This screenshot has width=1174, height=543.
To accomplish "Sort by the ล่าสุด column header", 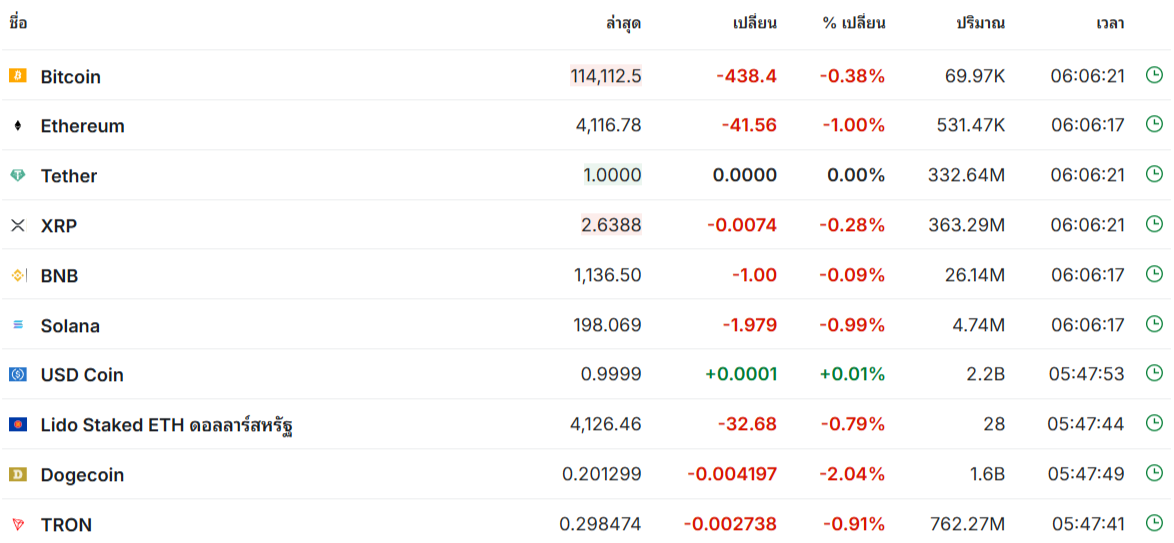I will [x=623, y=23].
